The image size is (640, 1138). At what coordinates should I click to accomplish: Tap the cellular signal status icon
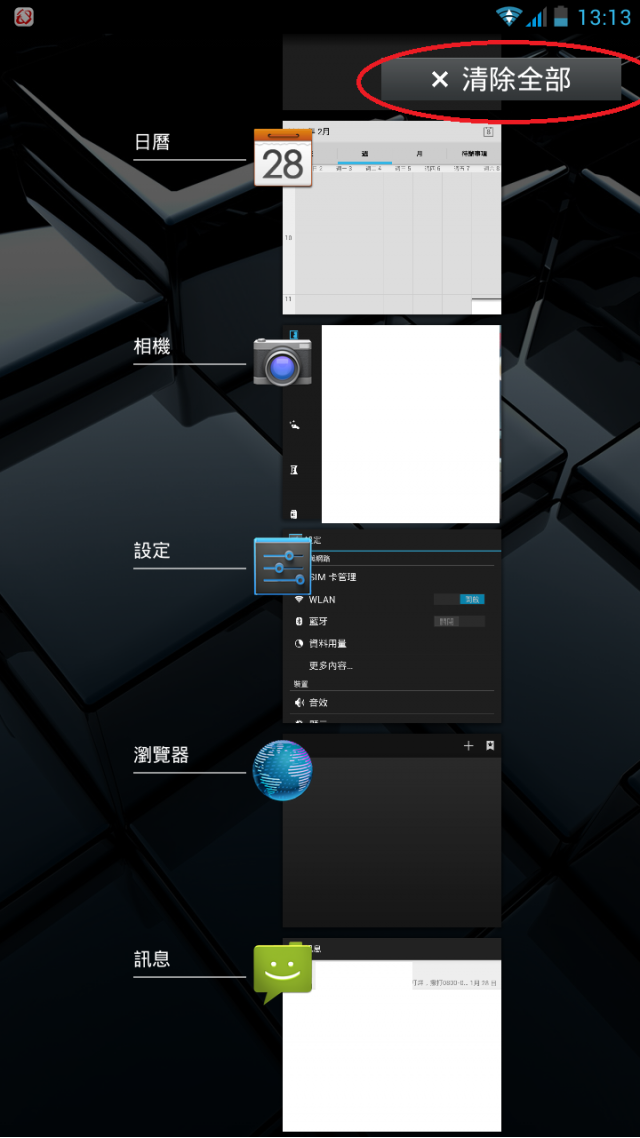tap(536, 16)
